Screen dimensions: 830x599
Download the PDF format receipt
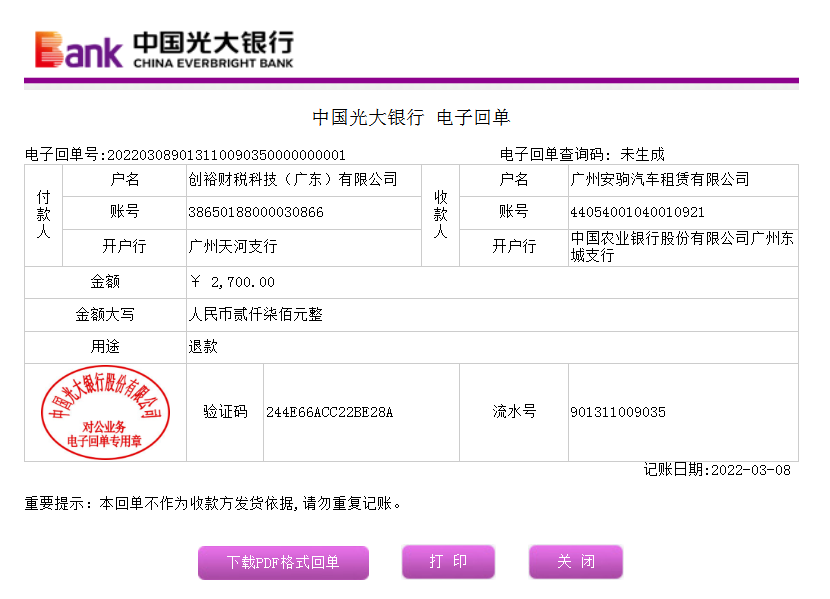pos(283,562)
